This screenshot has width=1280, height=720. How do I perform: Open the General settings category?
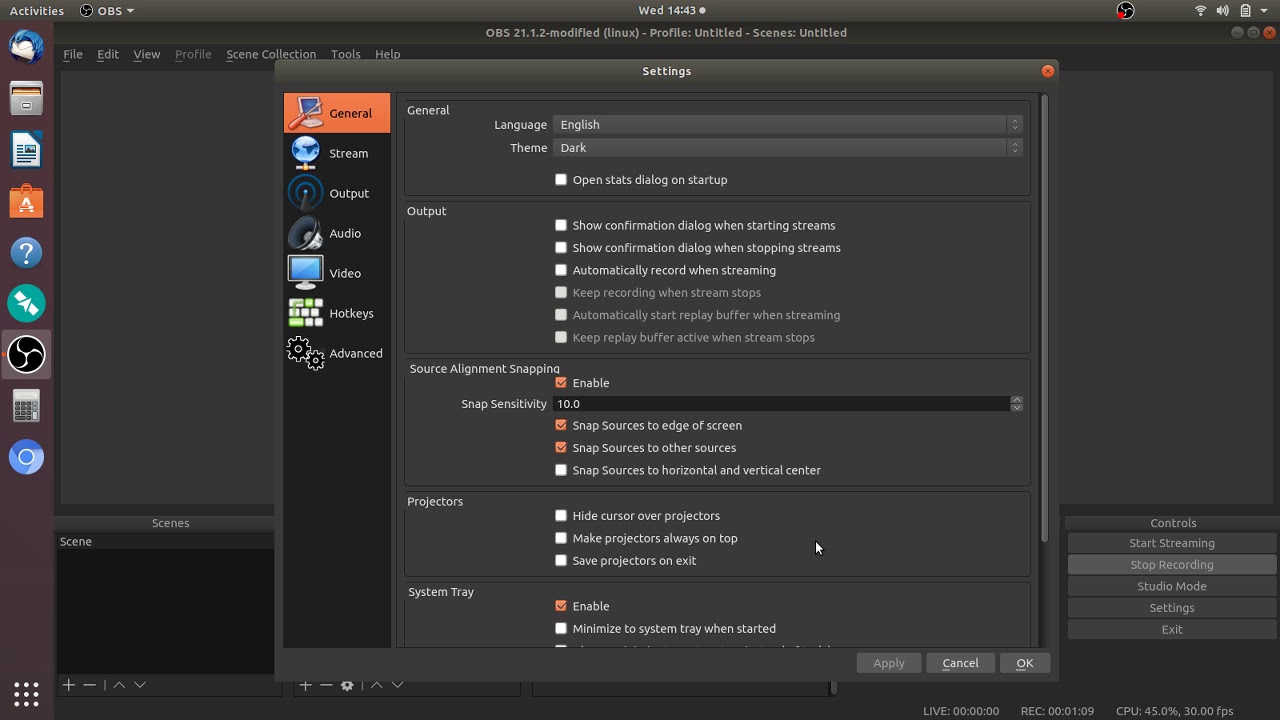[x=337, y=113]
